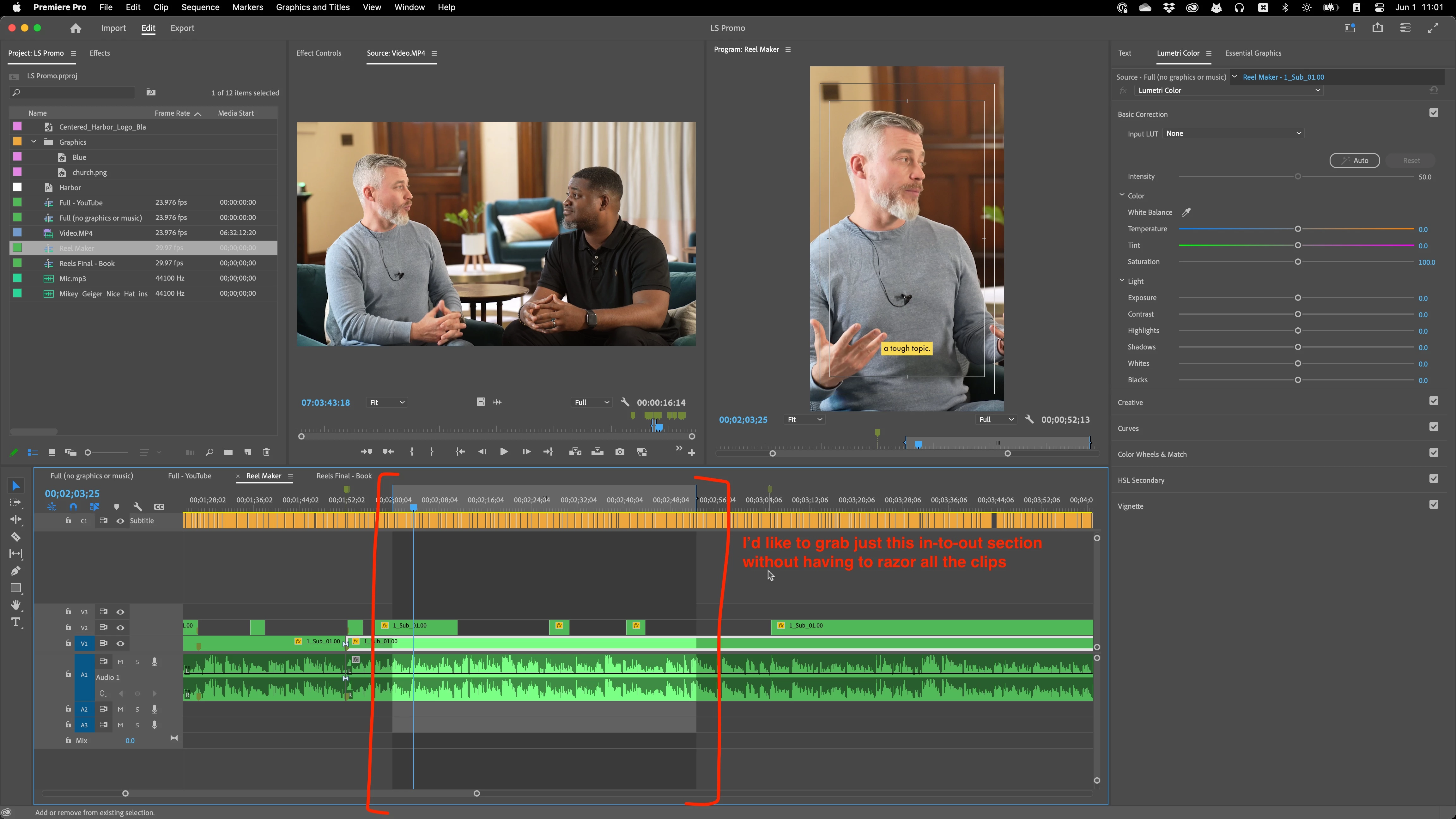Click New Bin folder icon in Project panel
Viewport: 1456px width, 819px height.
228,452
